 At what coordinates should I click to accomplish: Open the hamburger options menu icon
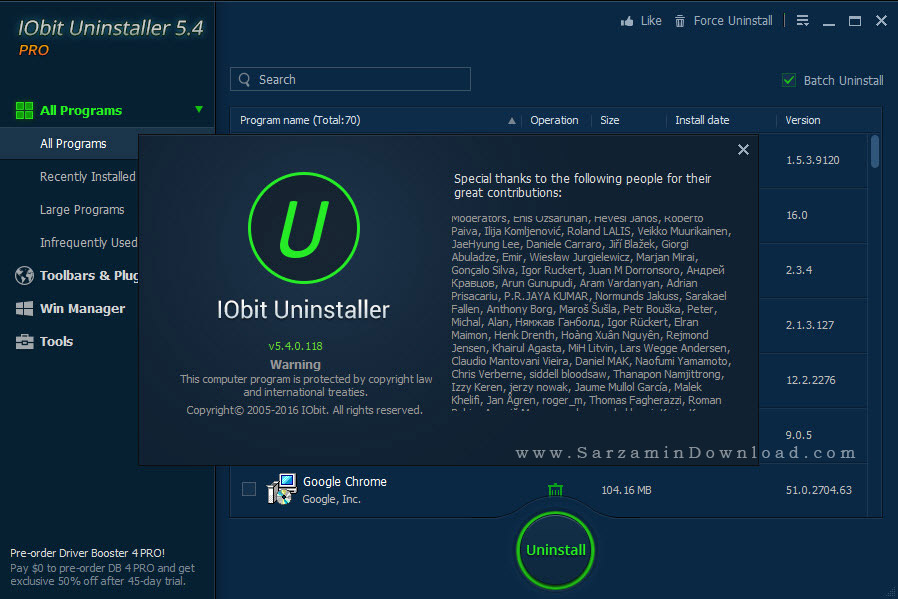(x=802, y=21)
